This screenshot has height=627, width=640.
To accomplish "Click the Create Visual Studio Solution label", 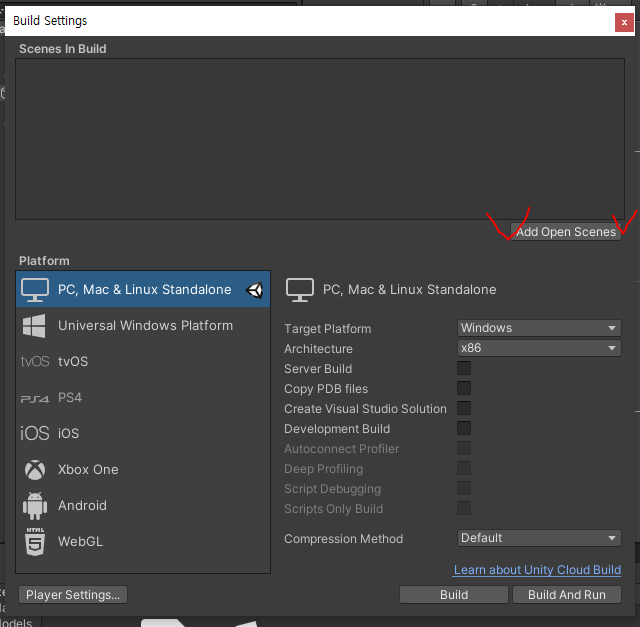I will coord(365,409).
